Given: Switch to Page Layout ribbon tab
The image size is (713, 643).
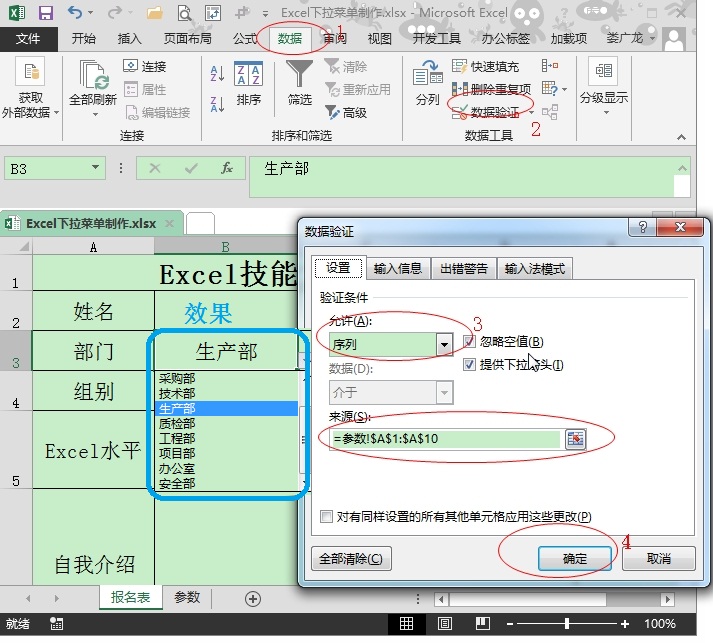Looking at the screenshot, I should pos(187,39).
